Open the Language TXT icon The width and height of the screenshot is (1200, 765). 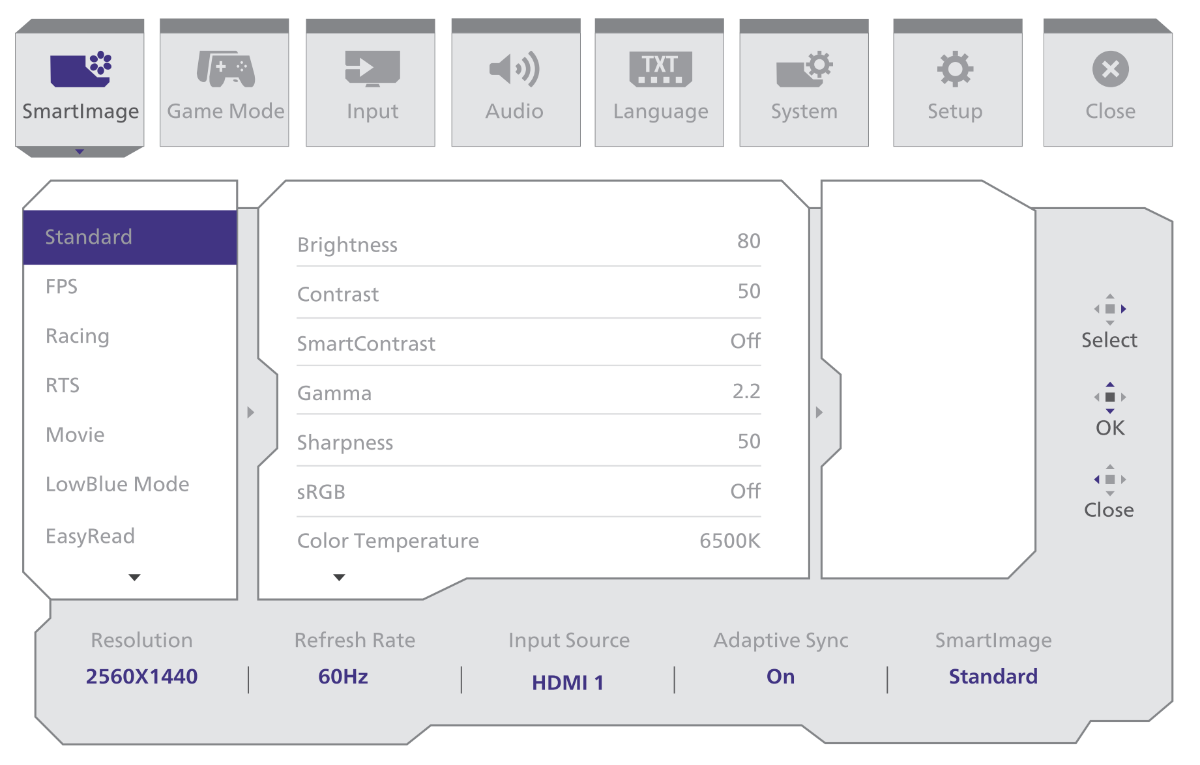pos(660,70)
